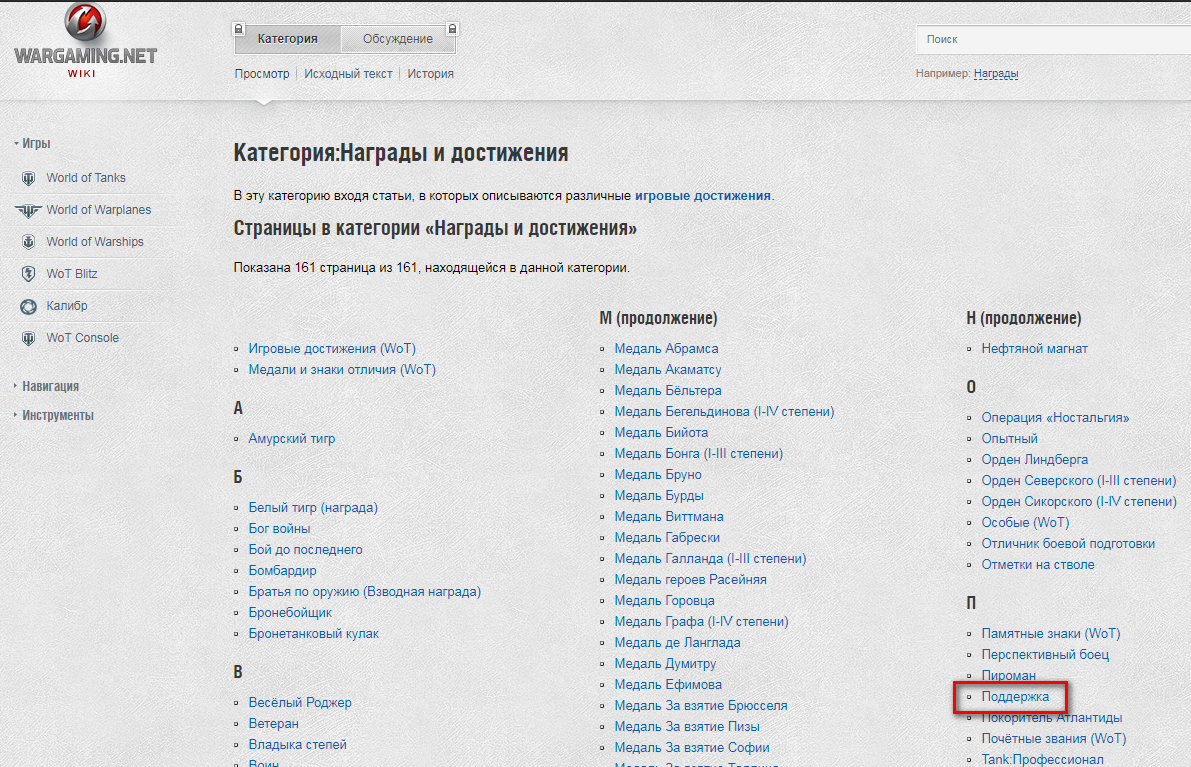Click in the Поиск search field
The image size is (1191, 767).
pyautogui.click(x=1050, y=39)
